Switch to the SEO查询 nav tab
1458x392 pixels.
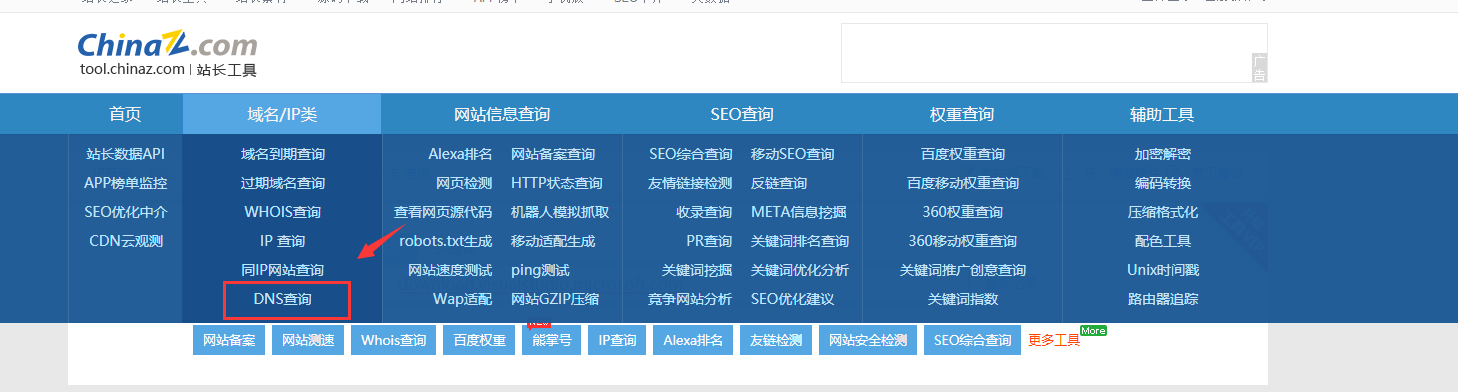click(742, 114)
